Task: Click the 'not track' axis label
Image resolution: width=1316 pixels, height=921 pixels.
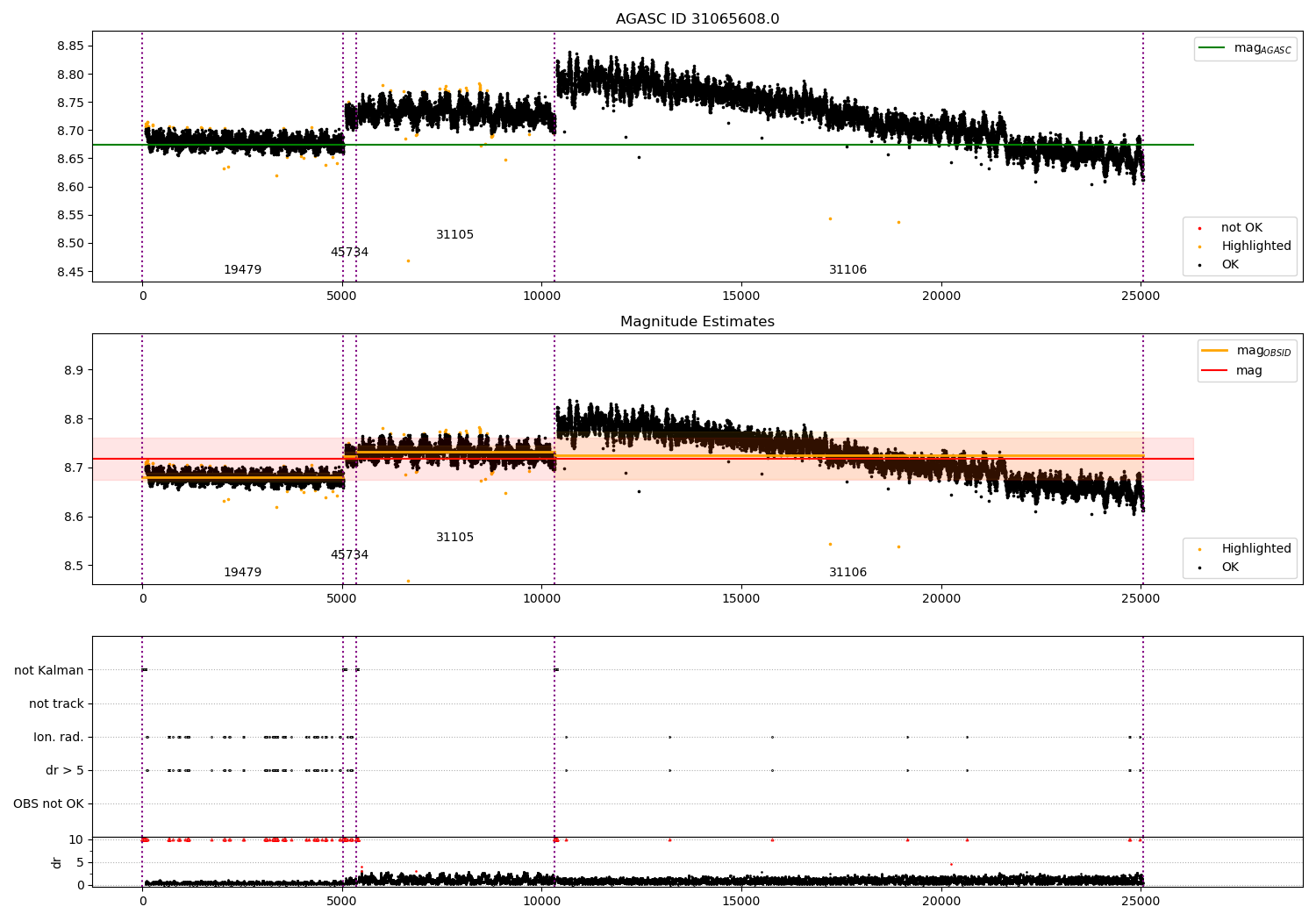Action: 56,703
